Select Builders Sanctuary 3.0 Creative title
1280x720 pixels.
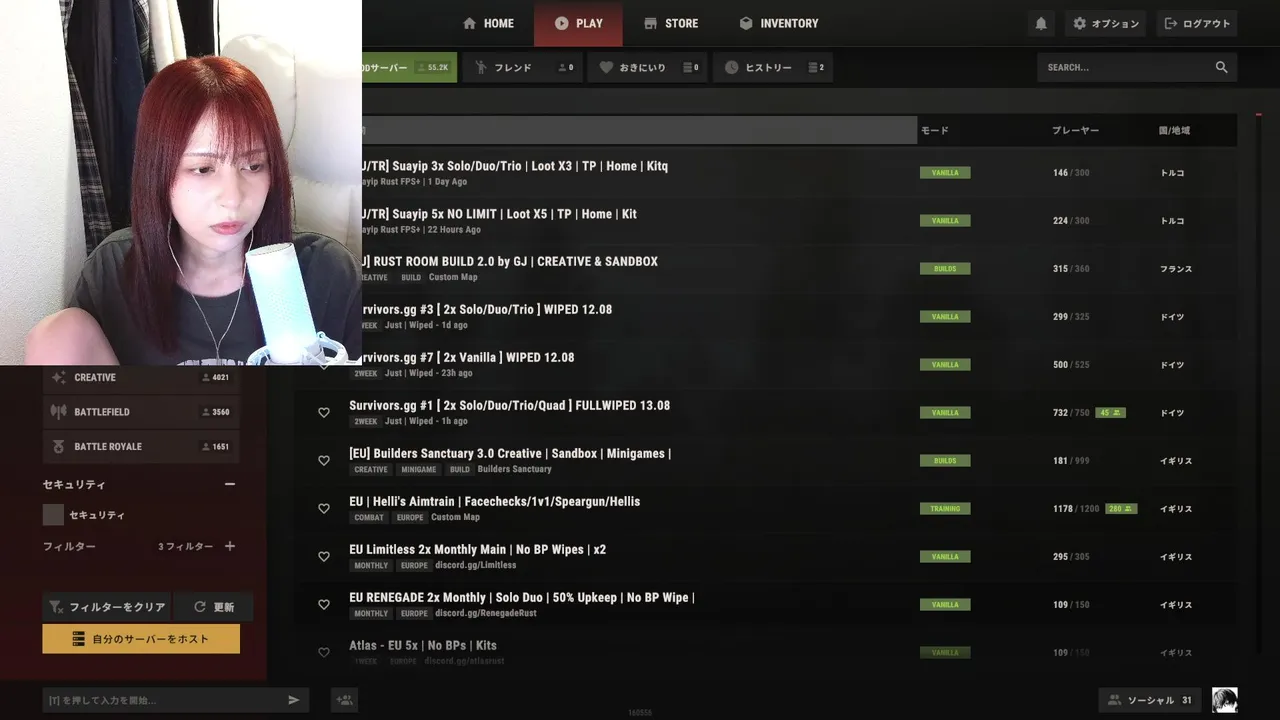510,453
